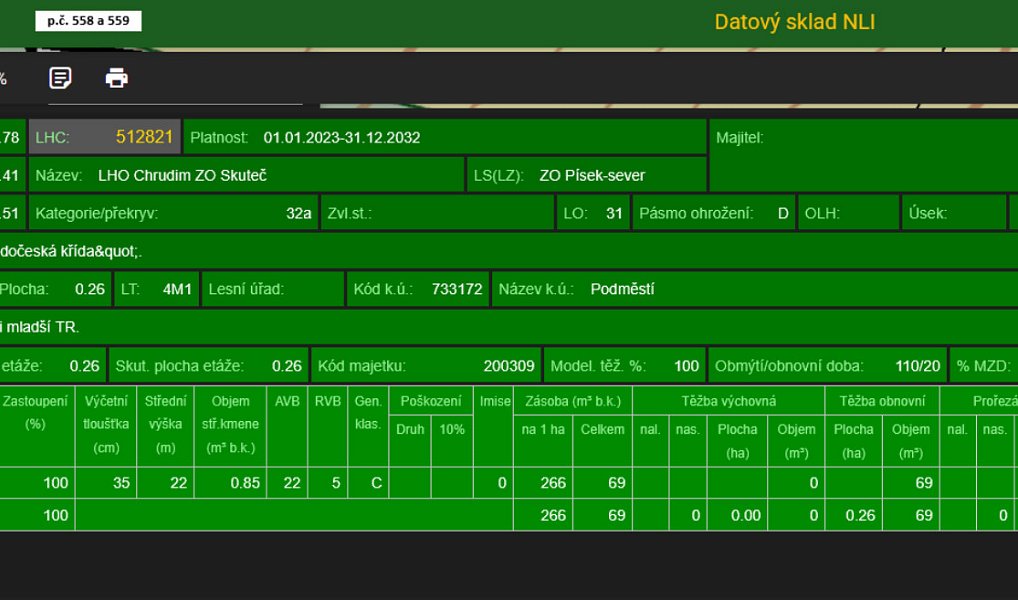
Task: Click the 'Datový sklad NLI' title
Action: pyautogui.click(x=795, y=22)
